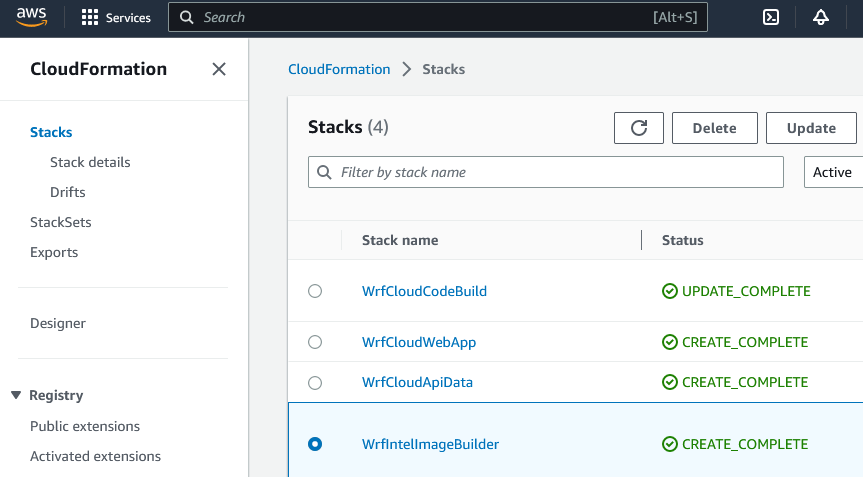863x477 pixels.
Task: Click CREATE_COMPLETE status for WrfCloudWebApp
Action: coord(745,342)
